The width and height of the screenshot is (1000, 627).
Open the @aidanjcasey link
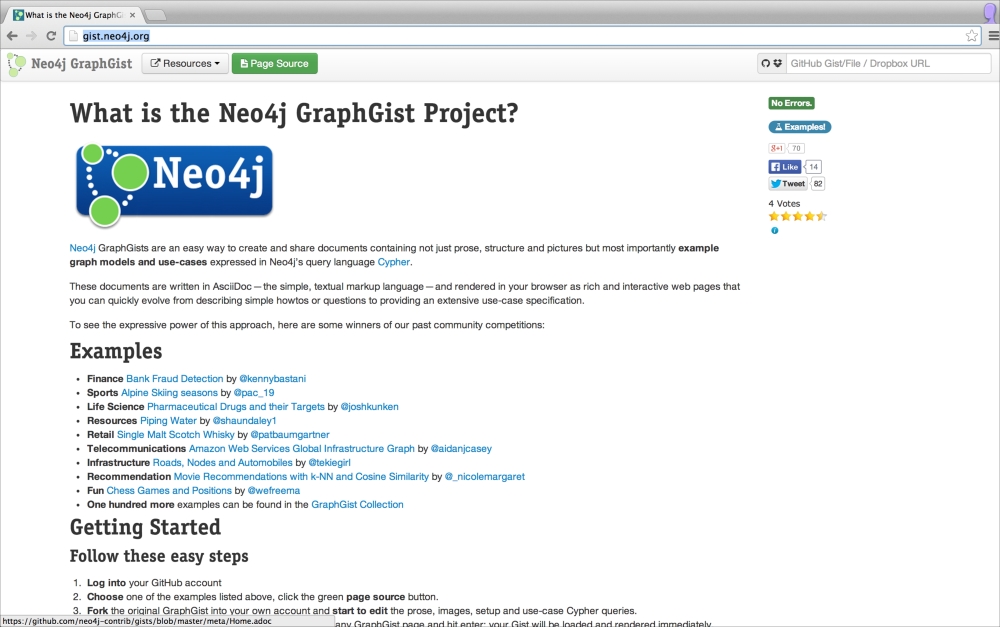point(461,449)
